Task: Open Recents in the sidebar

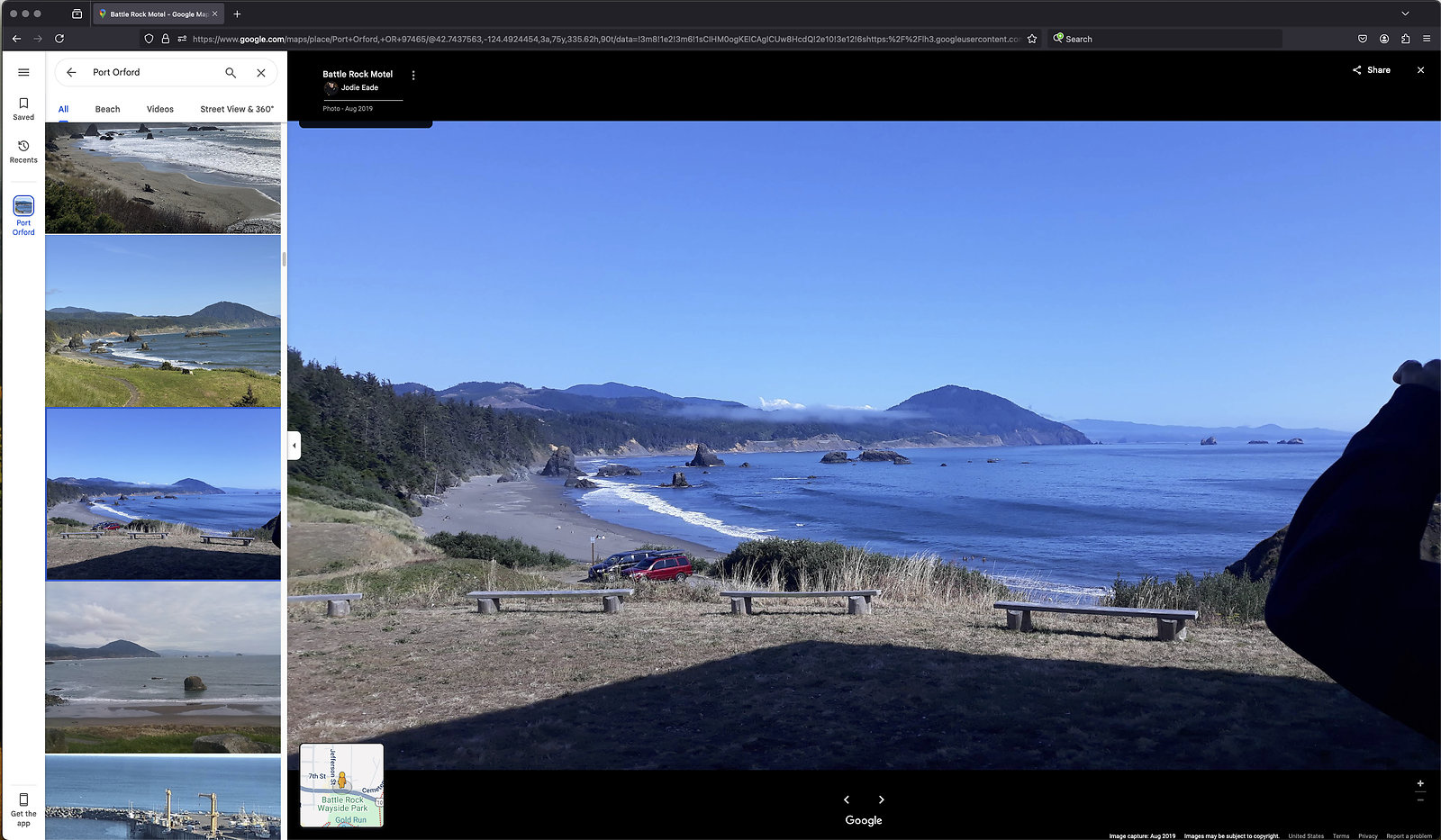Action: [23, 147]
